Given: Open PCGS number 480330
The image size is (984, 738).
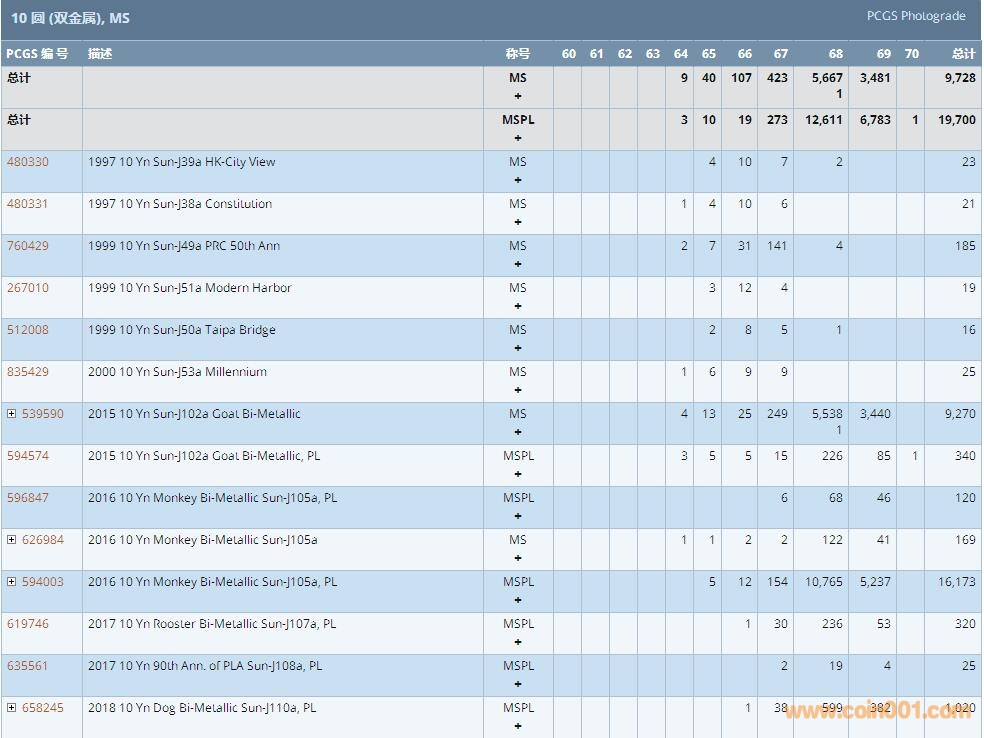Looking at the screenshot, I should 28,162.
